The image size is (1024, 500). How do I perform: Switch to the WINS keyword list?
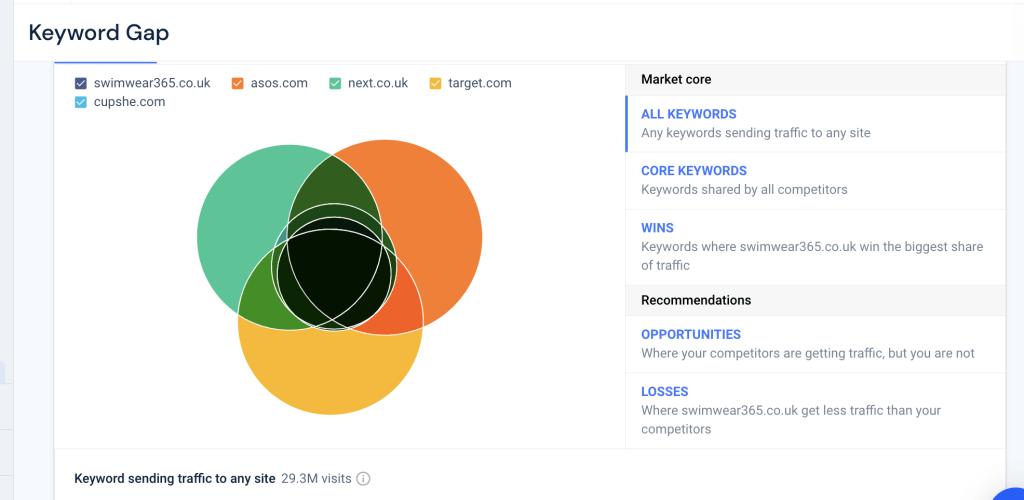657,228
